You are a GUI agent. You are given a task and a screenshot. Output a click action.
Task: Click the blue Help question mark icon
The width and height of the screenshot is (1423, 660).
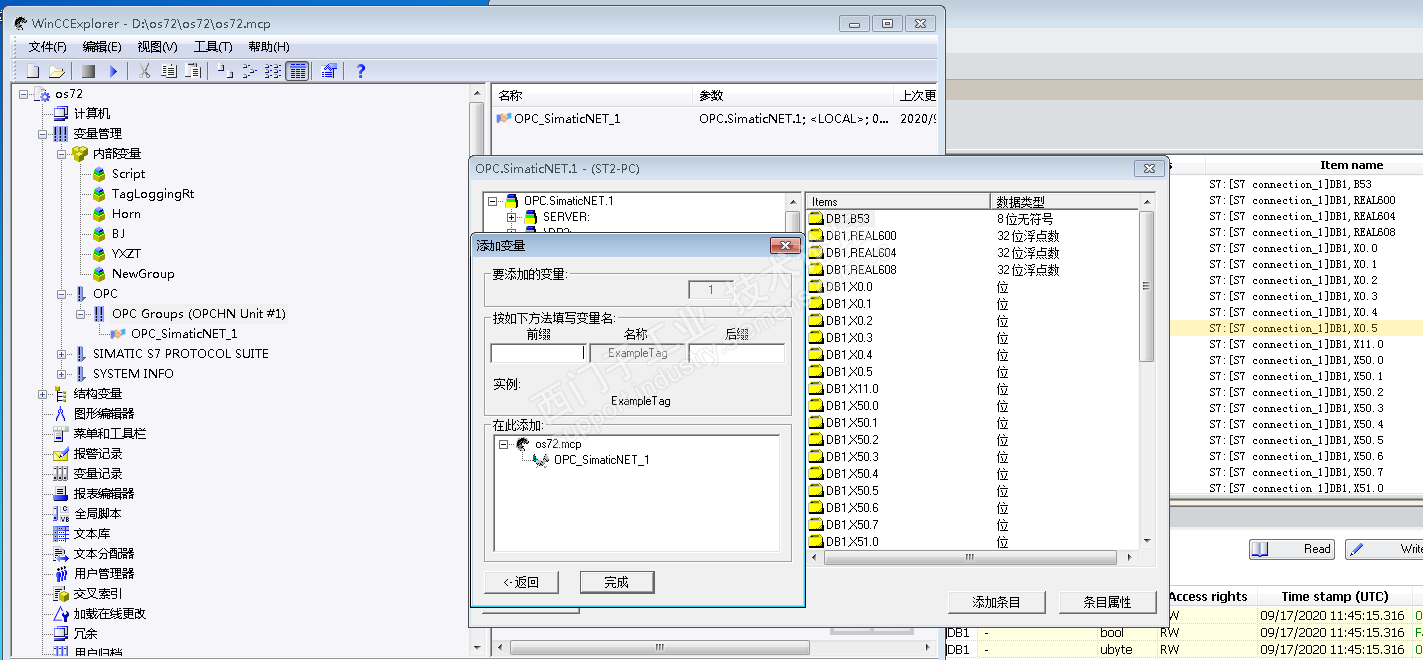click(x=361, y=71)
